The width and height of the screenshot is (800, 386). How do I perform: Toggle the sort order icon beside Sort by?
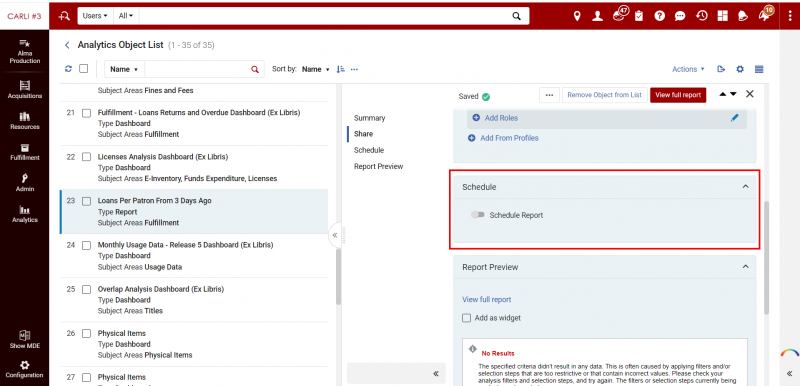pos(341,69)
